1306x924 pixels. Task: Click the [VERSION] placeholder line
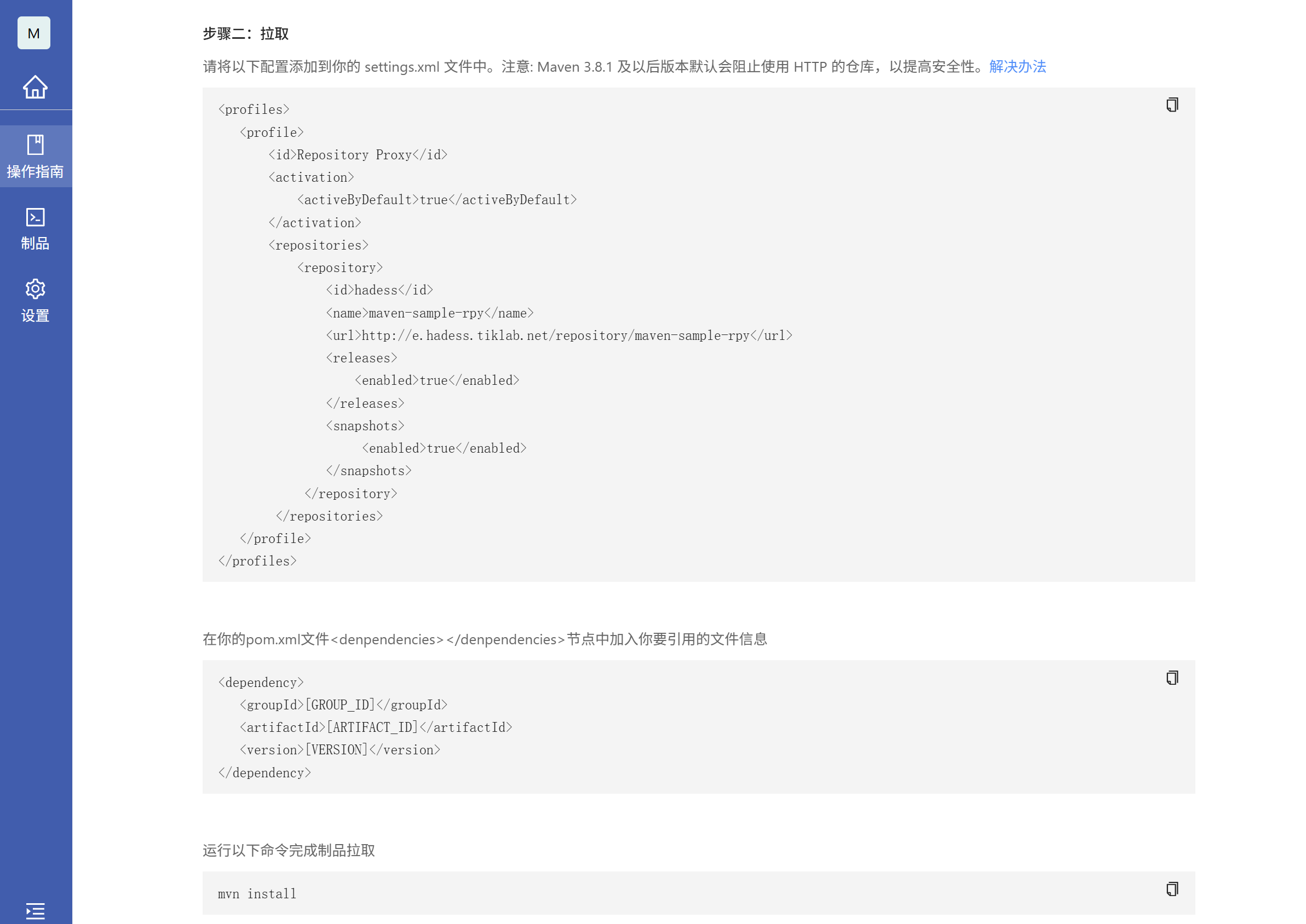340,750
